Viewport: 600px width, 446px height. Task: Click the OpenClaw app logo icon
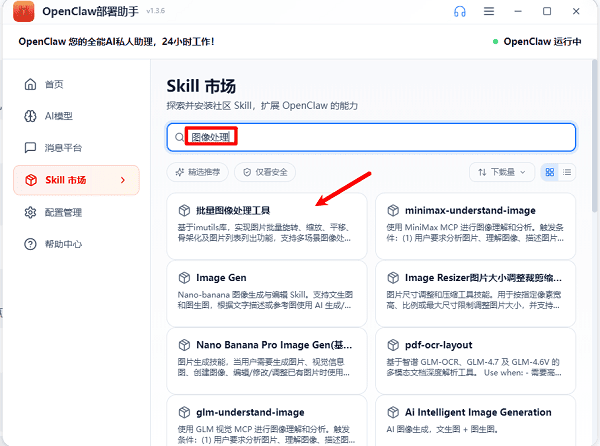(x=24, y=11)
